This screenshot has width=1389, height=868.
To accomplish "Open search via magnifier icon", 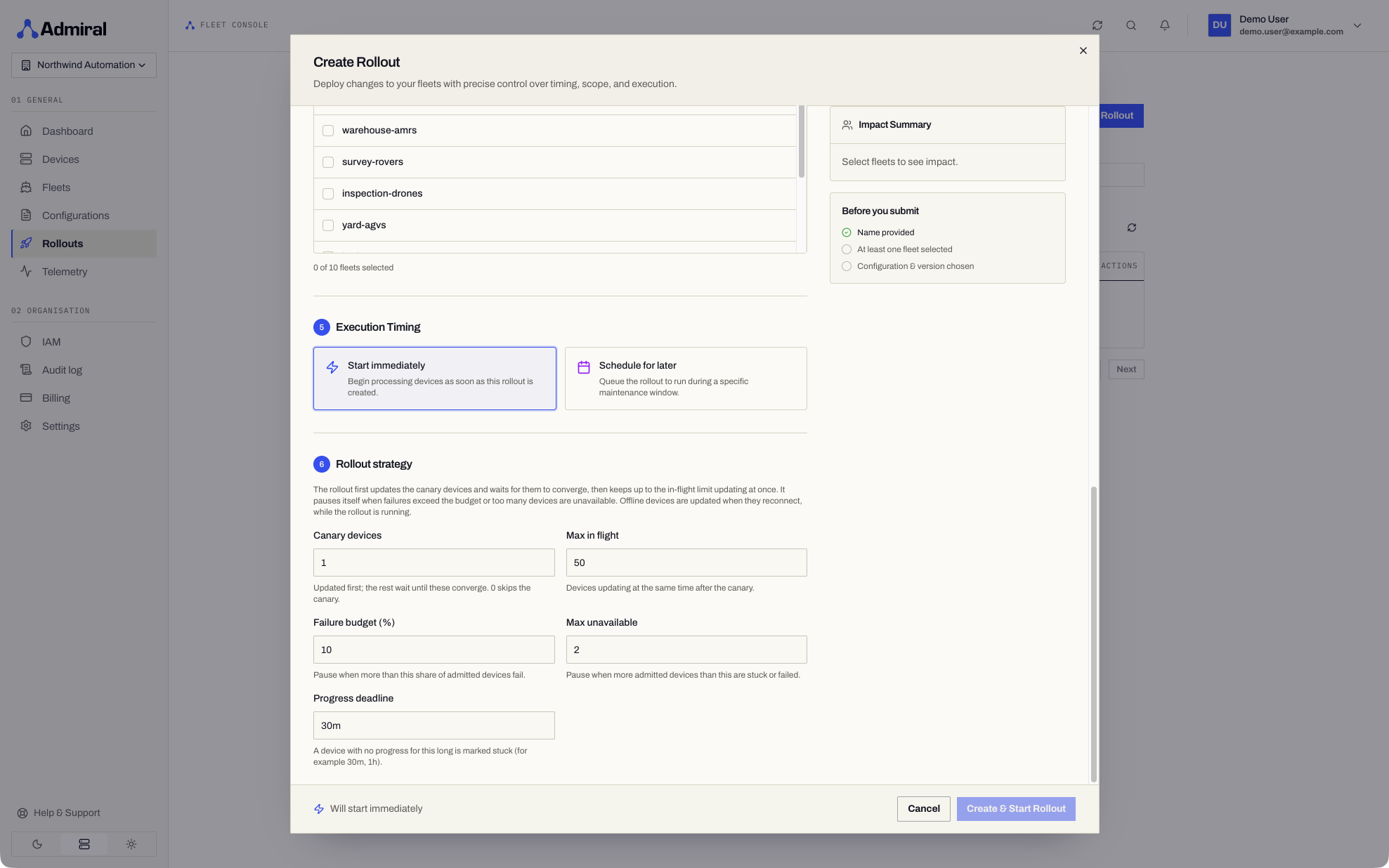I will click(1131, 25).
